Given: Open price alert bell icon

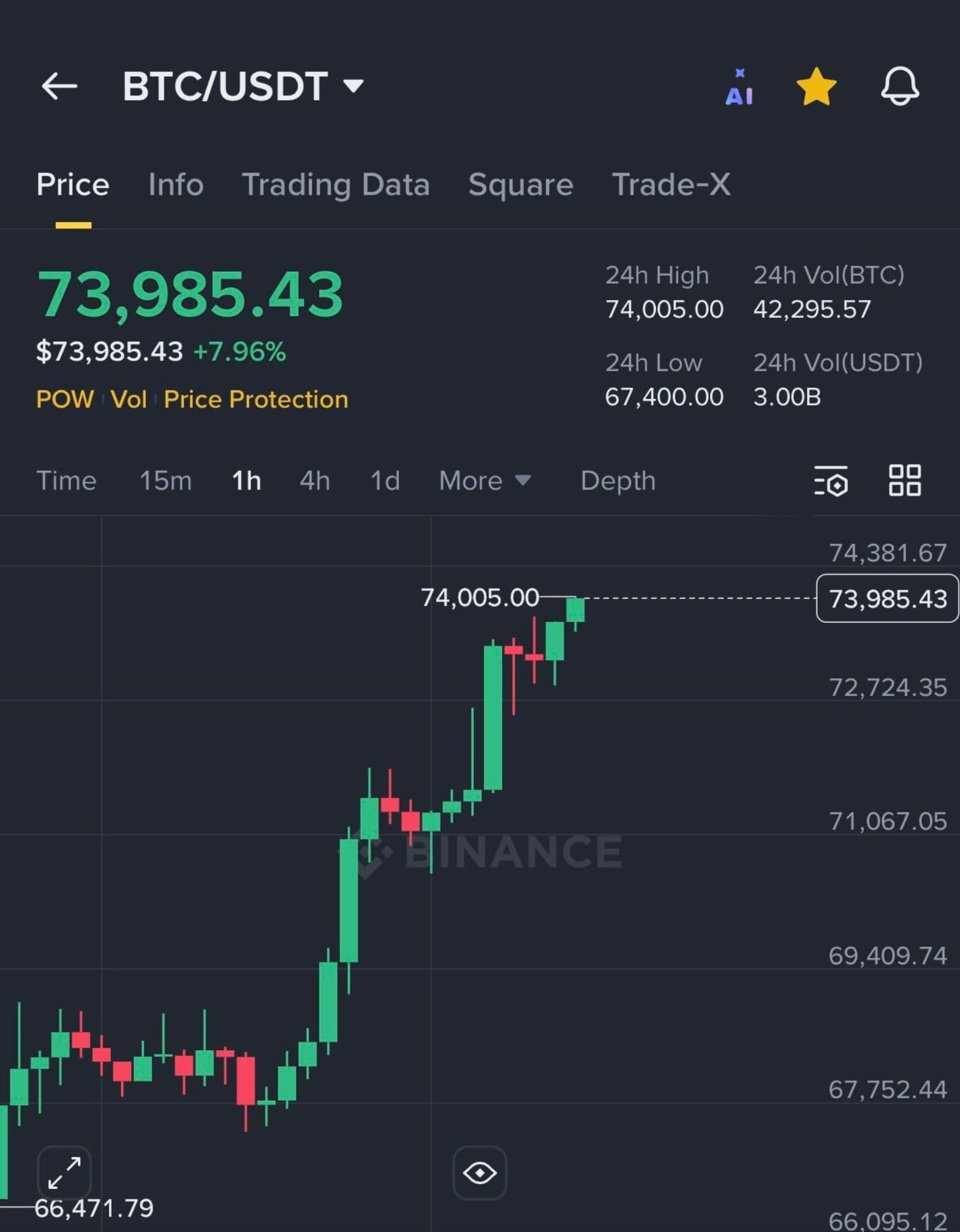Looking at the screenshot, I should click(x=900, y=86).
